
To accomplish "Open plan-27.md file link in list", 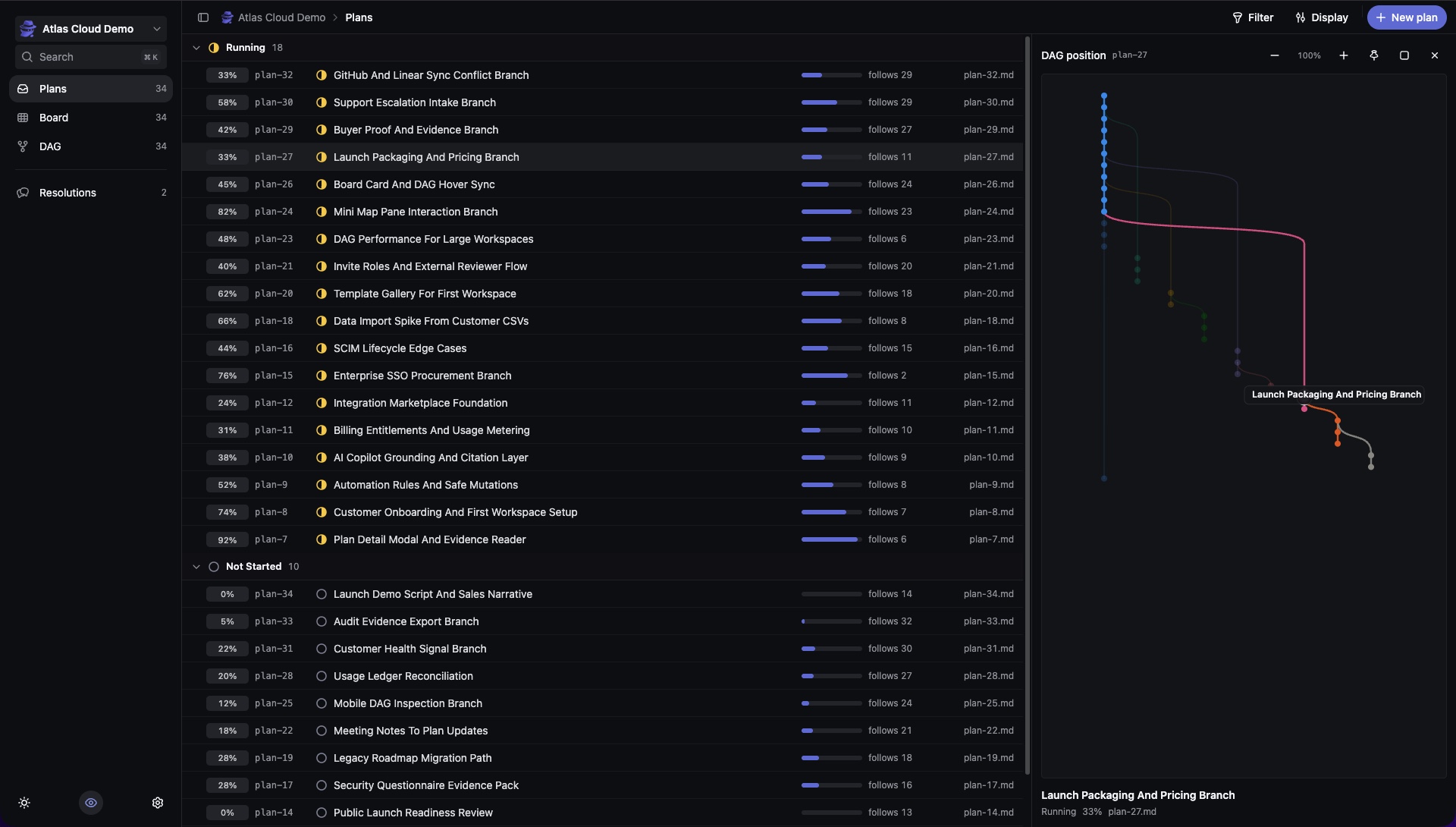I will coord(988,157).
